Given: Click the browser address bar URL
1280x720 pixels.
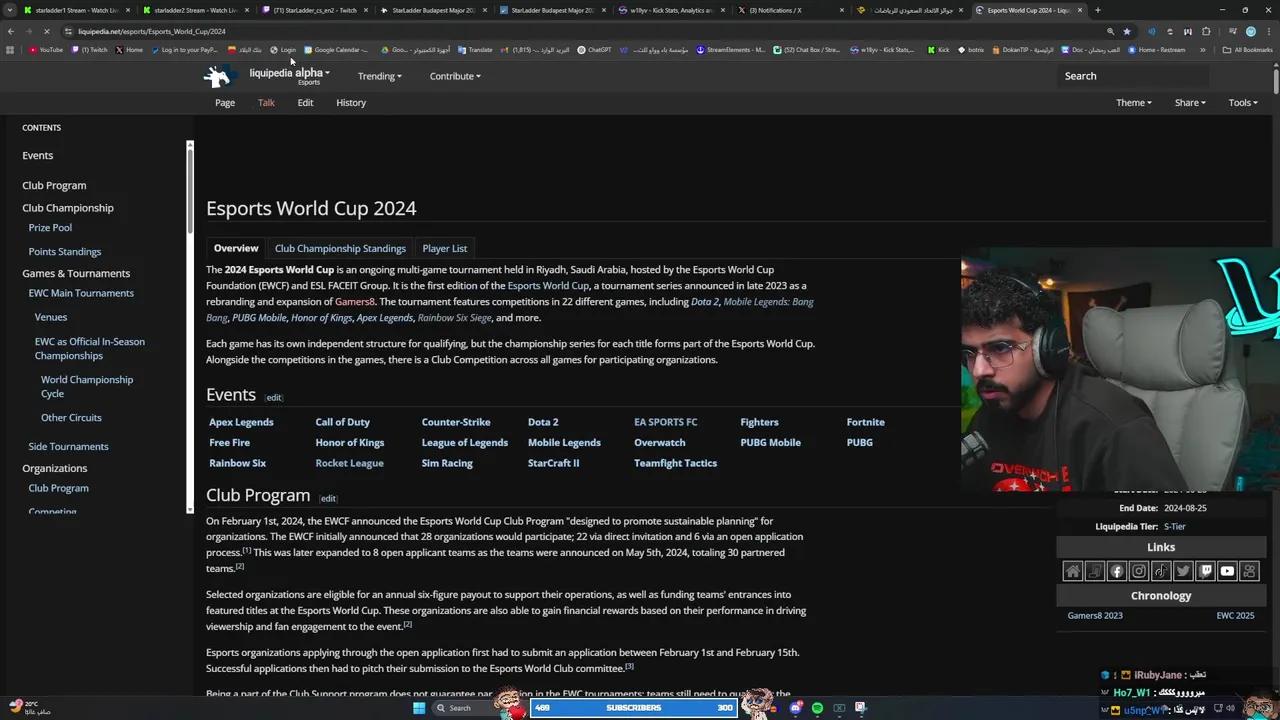Looking at the screenshot, I should coord(152,31).
